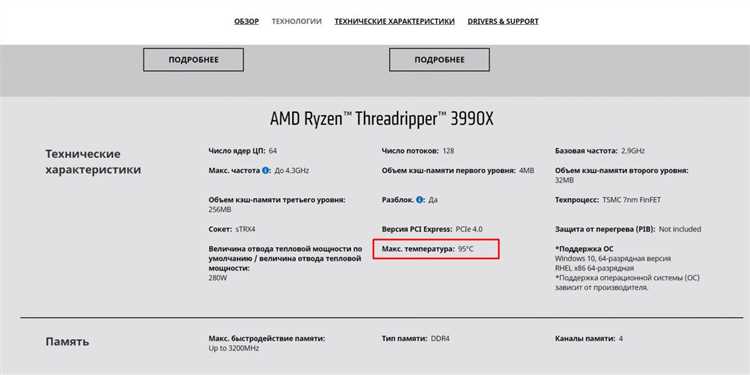
Task: Select the Каналы памяти: 4 text
Action: [x=589, y=339]
